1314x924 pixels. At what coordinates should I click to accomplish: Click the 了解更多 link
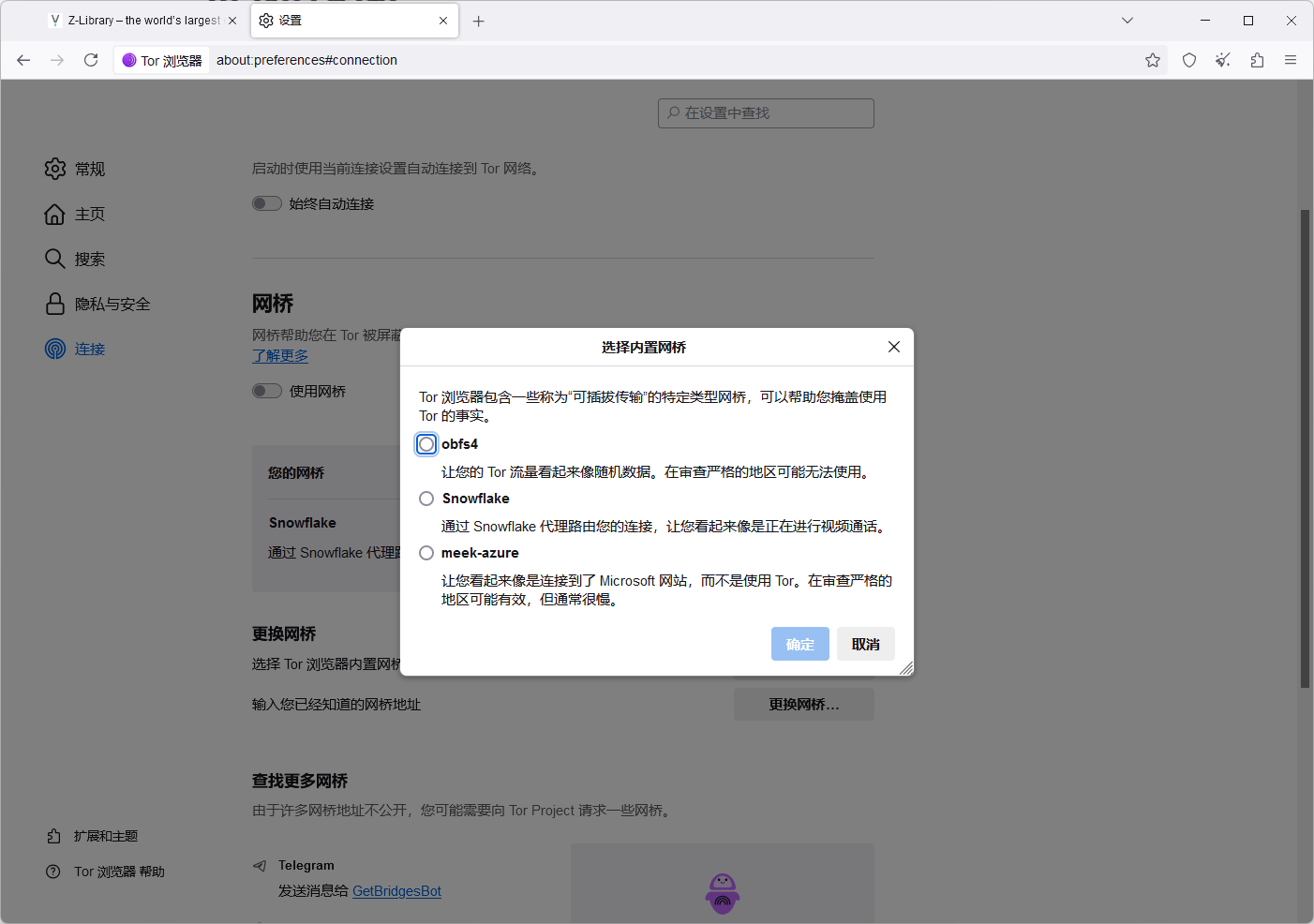pyautogui.click(x=280, y=356)
